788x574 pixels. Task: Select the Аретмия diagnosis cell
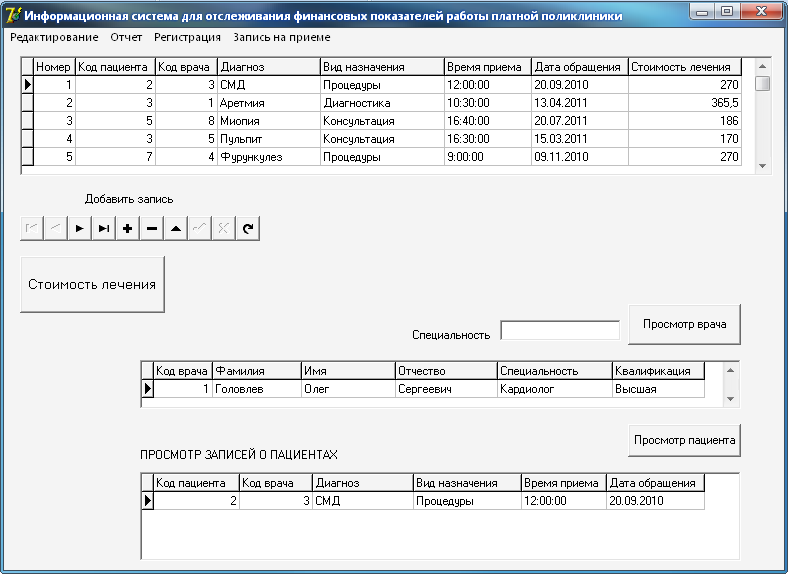(269, 103)
